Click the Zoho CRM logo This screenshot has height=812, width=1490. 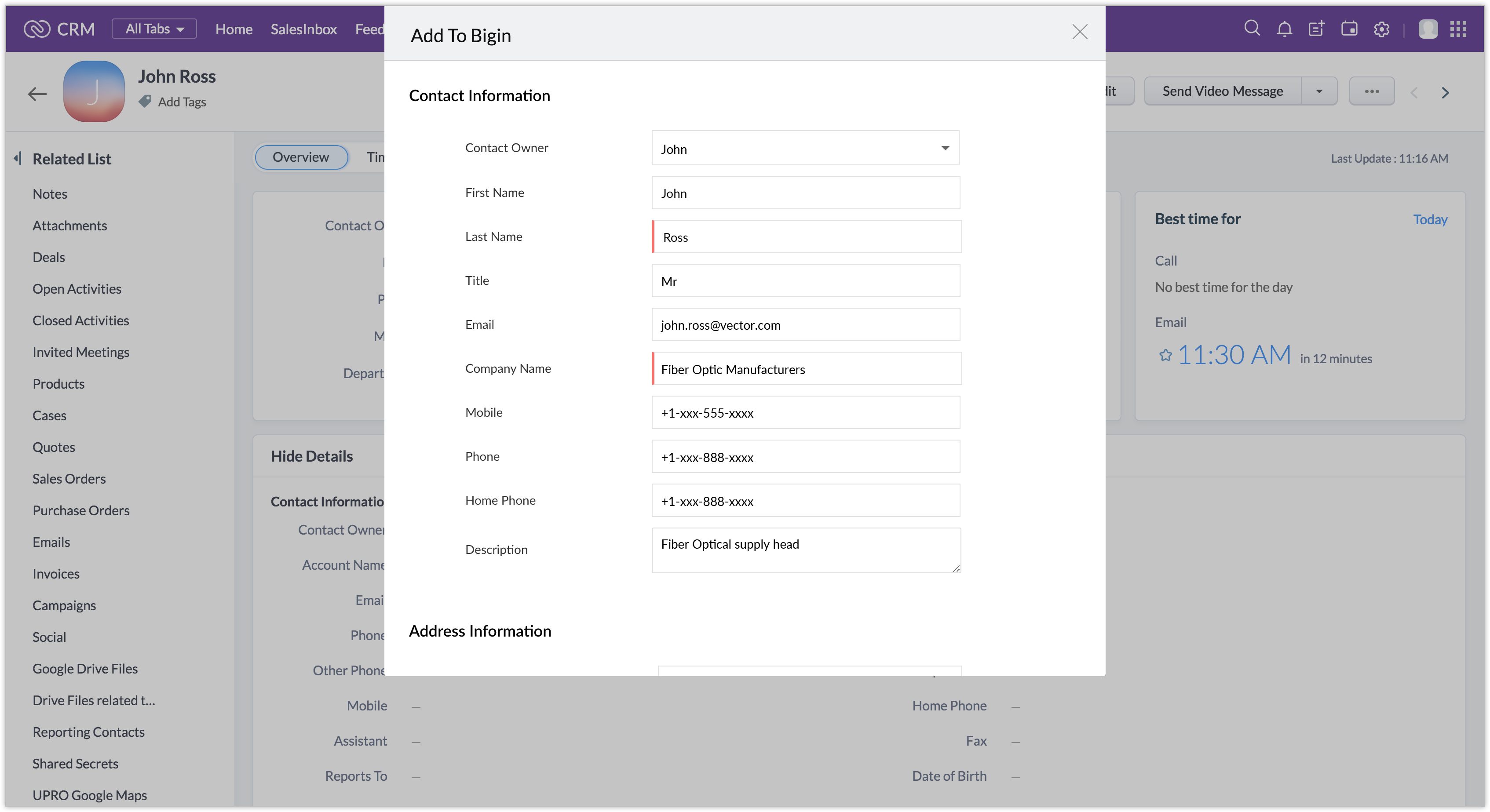(37, 29)
